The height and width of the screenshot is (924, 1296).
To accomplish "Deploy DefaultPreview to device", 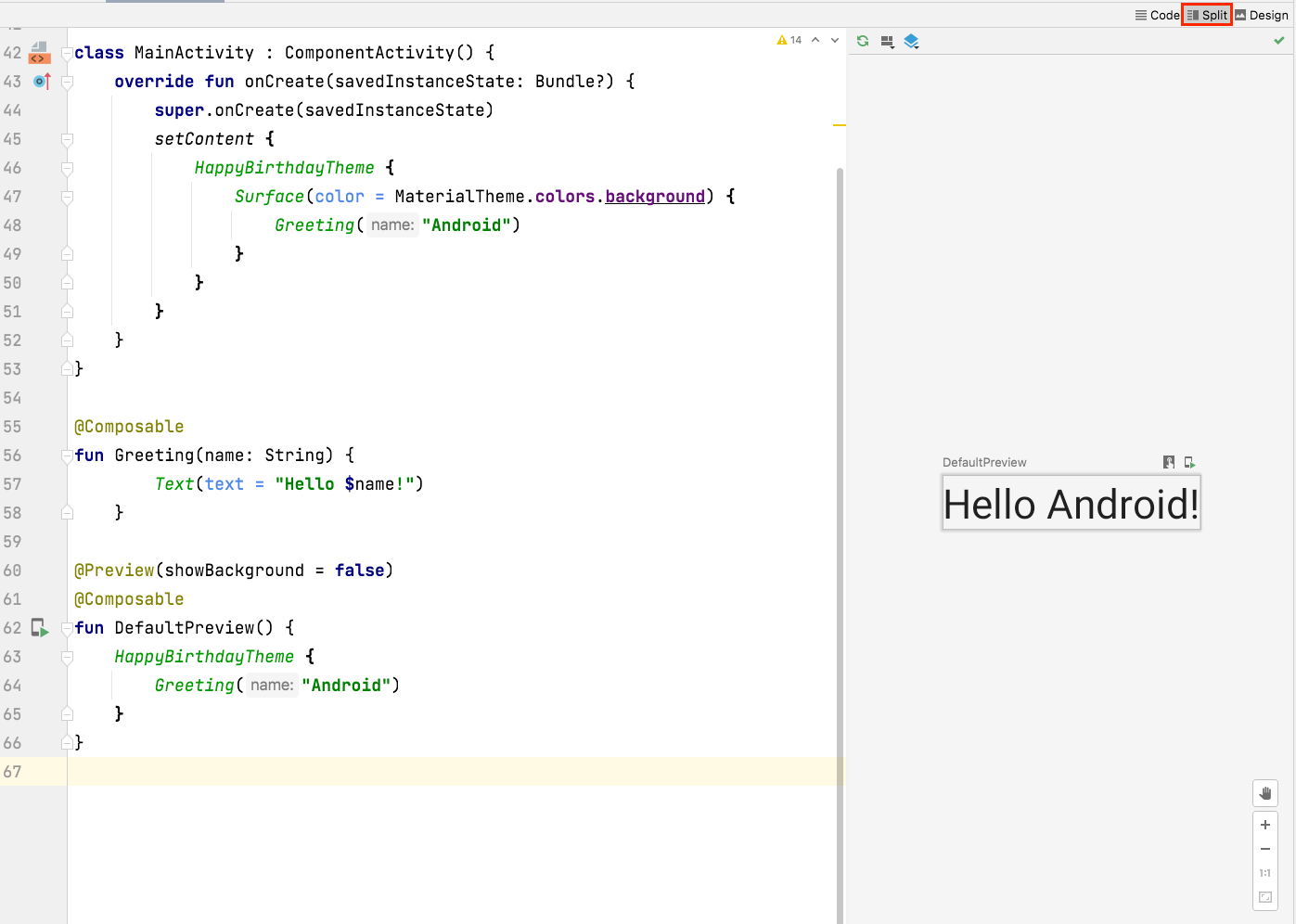I will 1189,462.
